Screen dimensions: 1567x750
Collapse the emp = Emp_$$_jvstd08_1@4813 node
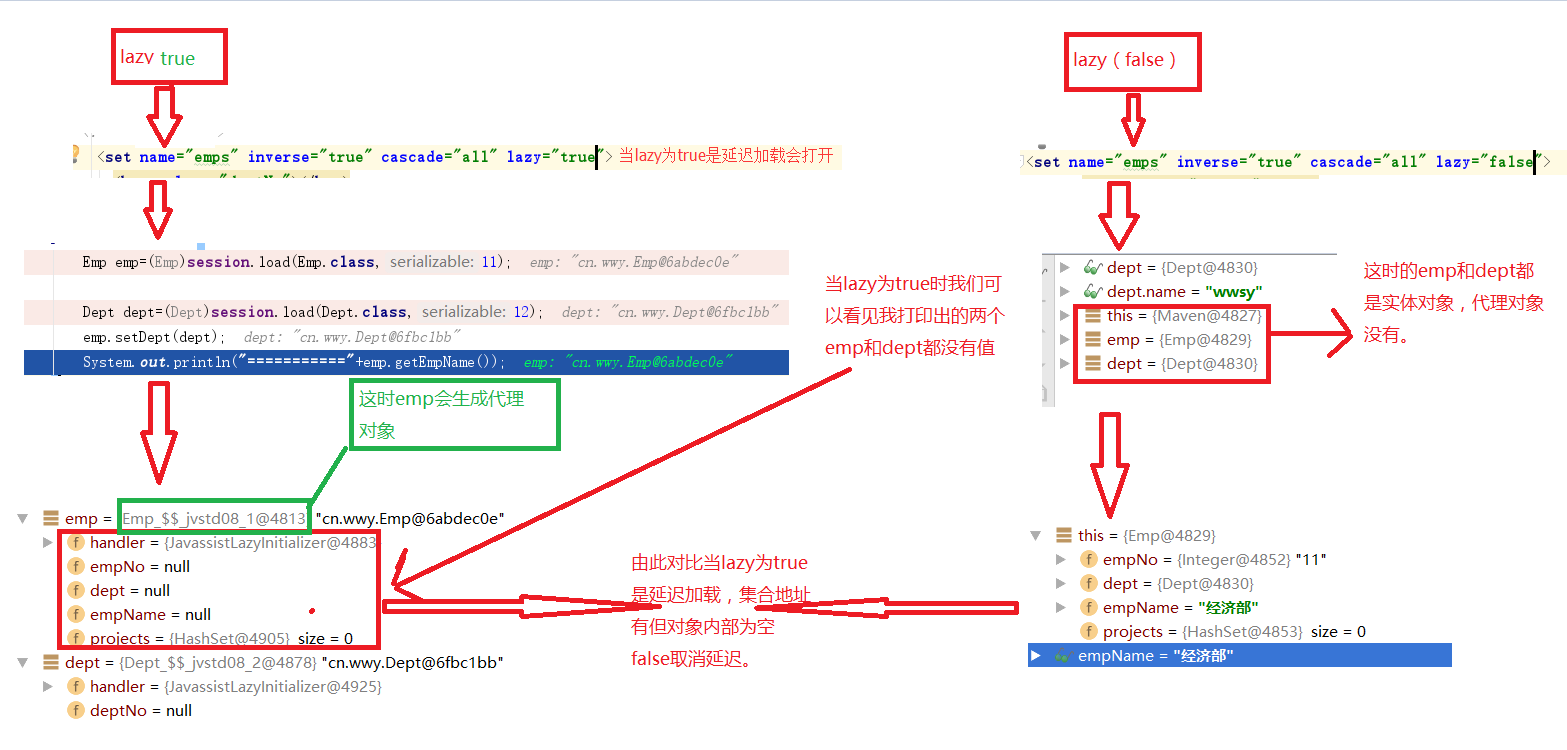click(22, 518)
